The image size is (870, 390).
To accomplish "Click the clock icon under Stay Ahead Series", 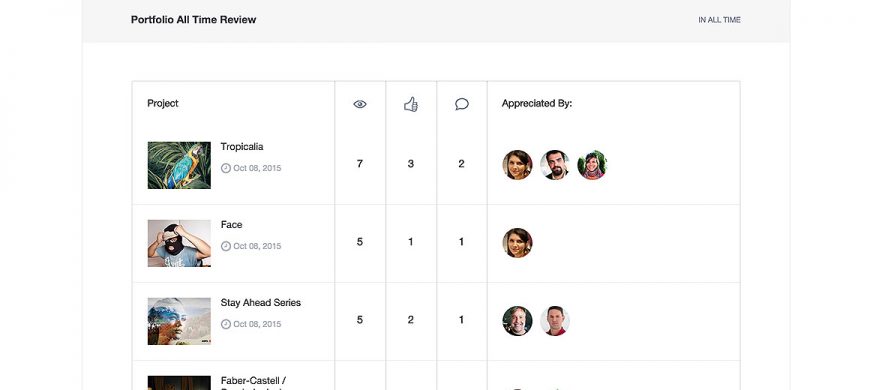I will pos(226,324).
